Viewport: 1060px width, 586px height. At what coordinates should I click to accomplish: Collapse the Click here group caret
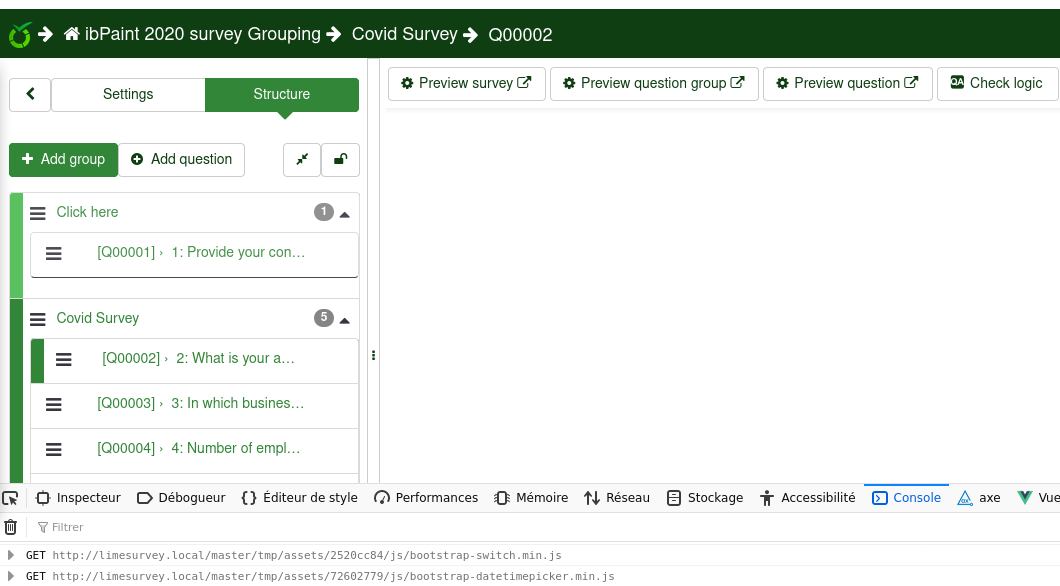(x=345, y=214)
